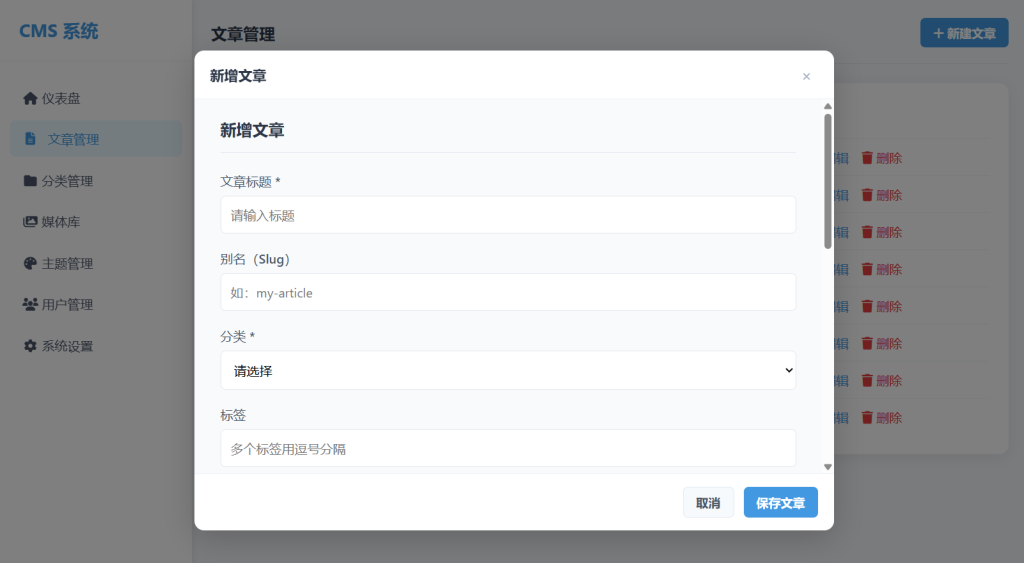Screen dimensions: 1024x563
Task: Click the document icon for 文章管理
Action: coord(30,139)
